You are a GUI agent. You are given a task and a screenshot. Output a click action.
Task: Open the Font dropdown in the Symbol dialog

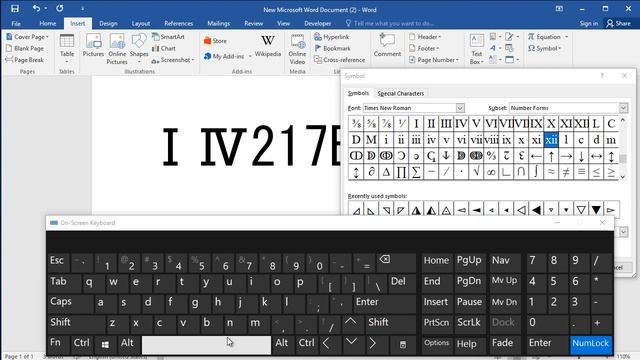tap(460, 108)
